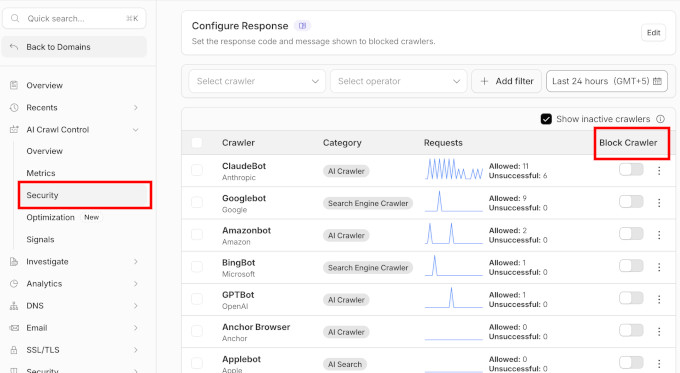Expand the Email chevron
The width and height of the screenshot is (680, 373).
coord(136,328)
